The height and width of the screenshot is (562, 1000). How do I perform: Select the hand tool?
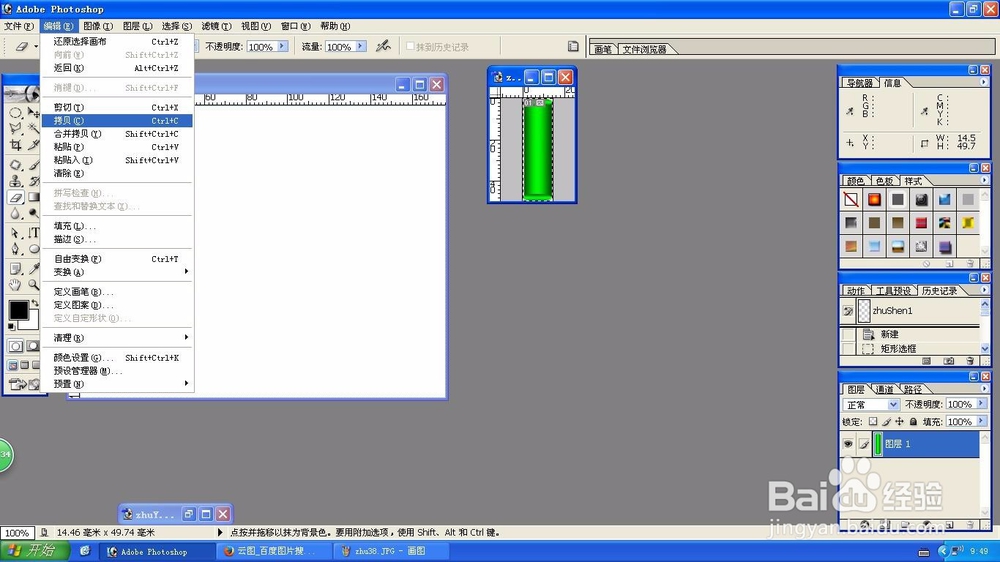15,285
